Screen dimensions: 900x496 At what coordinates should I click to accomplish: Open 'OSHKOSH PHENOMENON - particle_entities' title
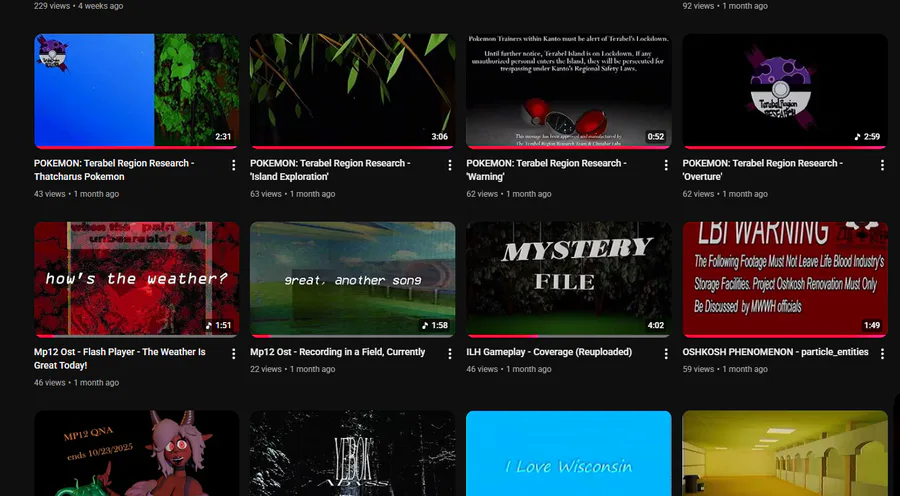tap(775, 352)
